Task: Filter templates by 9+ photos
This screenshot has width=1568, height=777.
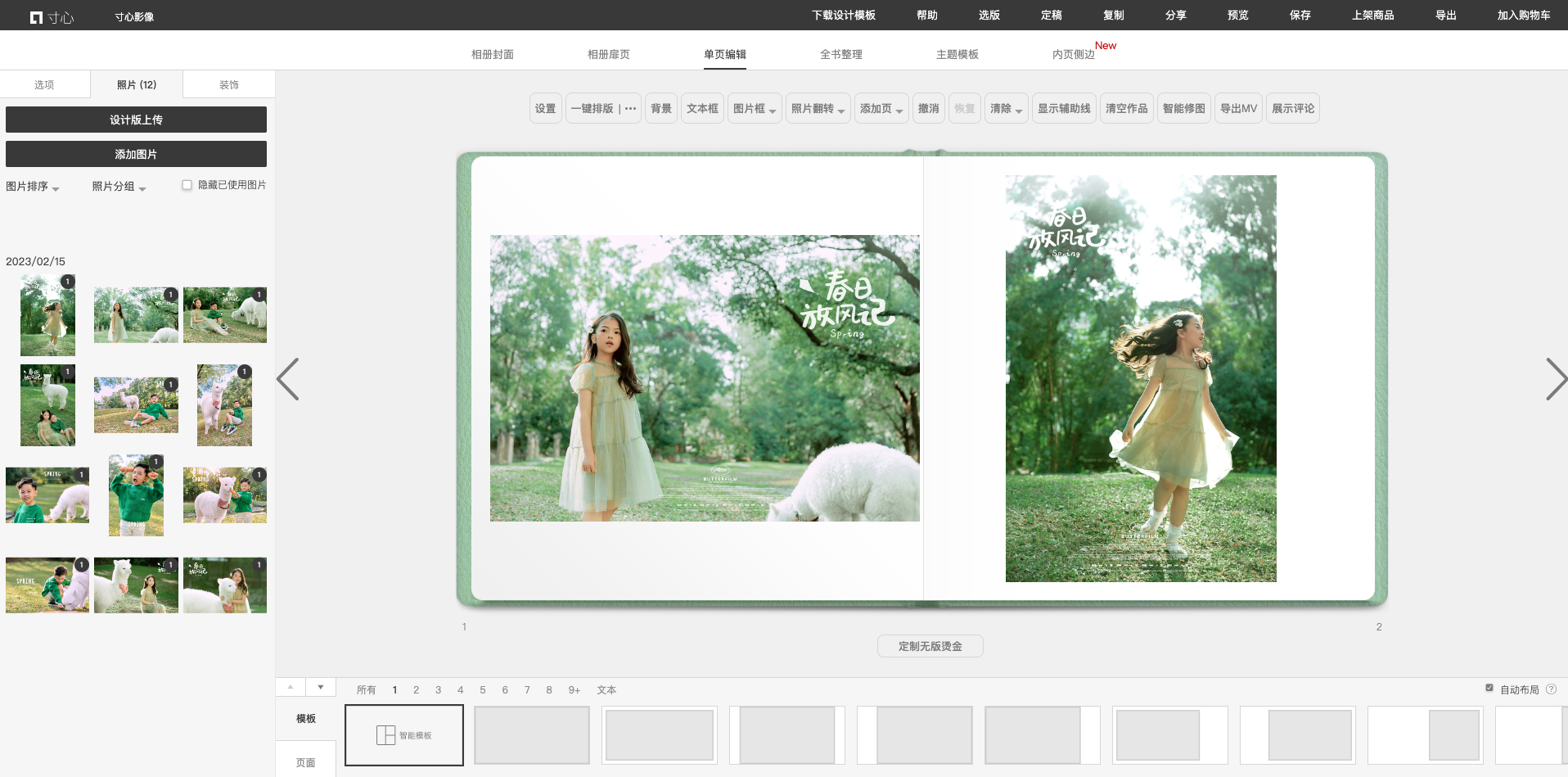Action: [x=574, y=690]
